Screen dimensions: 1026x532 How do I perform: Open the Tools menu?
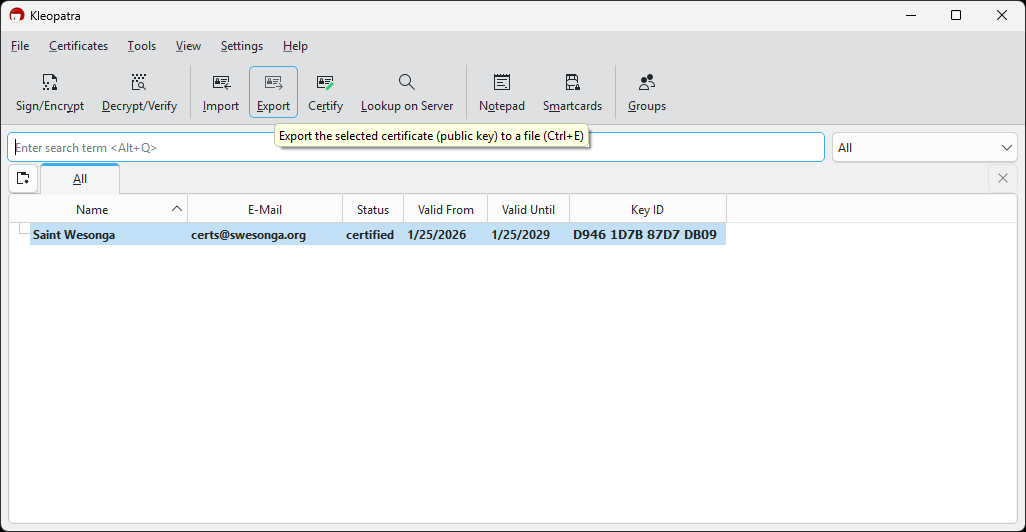142,46
